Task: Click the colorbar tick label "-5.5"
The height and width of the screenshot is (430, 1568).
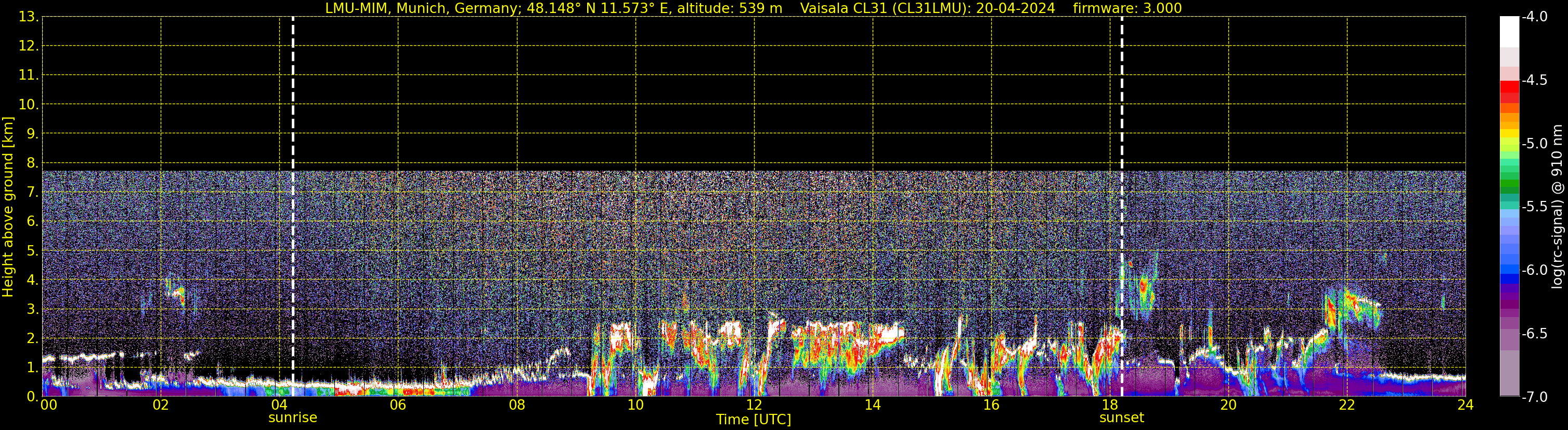Action: 1534,207
